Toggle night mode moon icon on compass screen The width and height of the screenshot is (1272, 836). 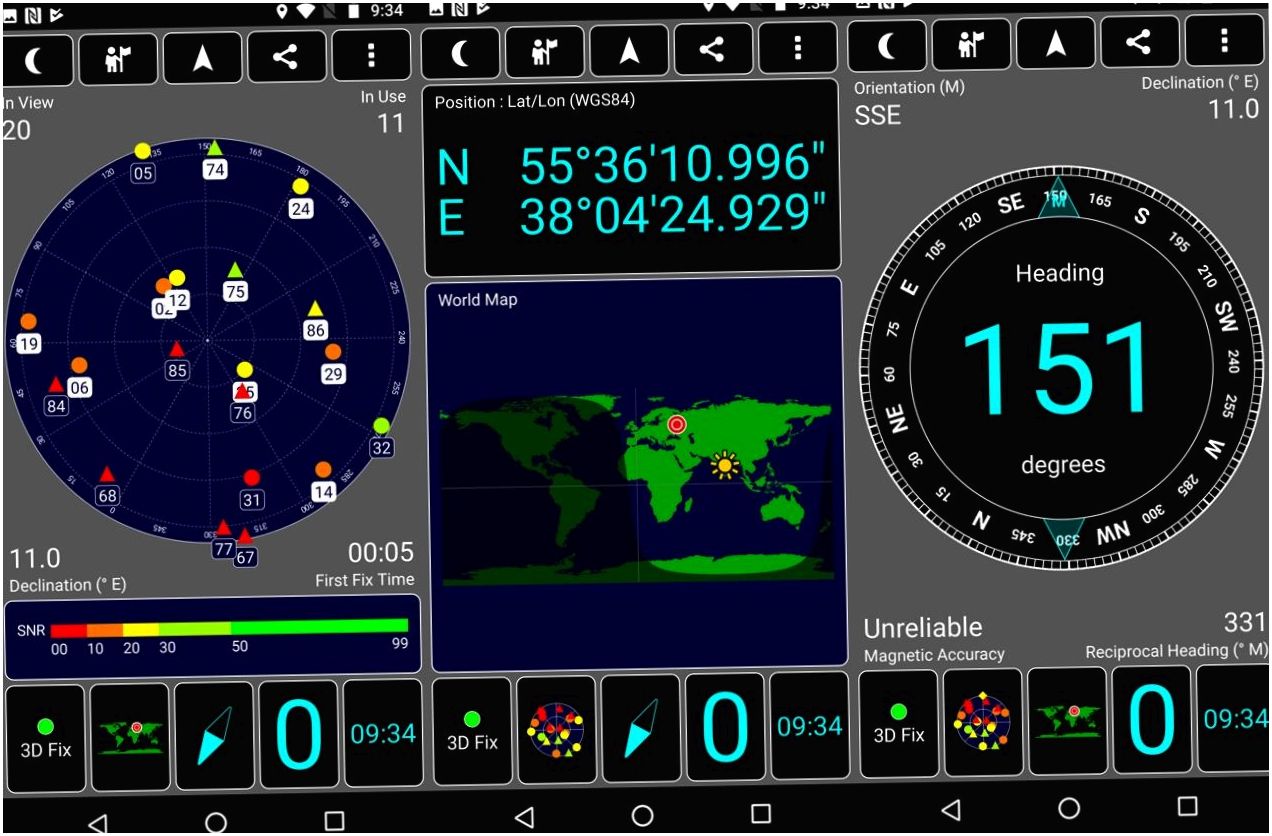pos(886,42)
